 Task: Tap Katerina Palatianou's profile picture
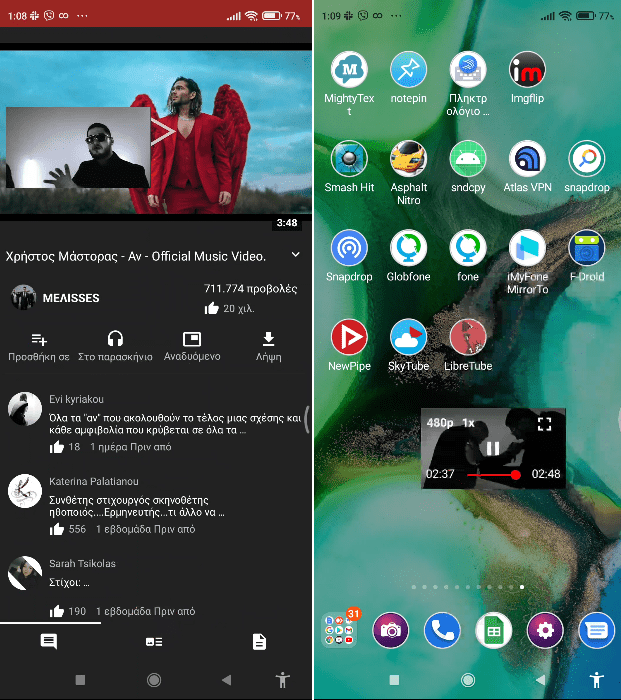tap(25, 491)
